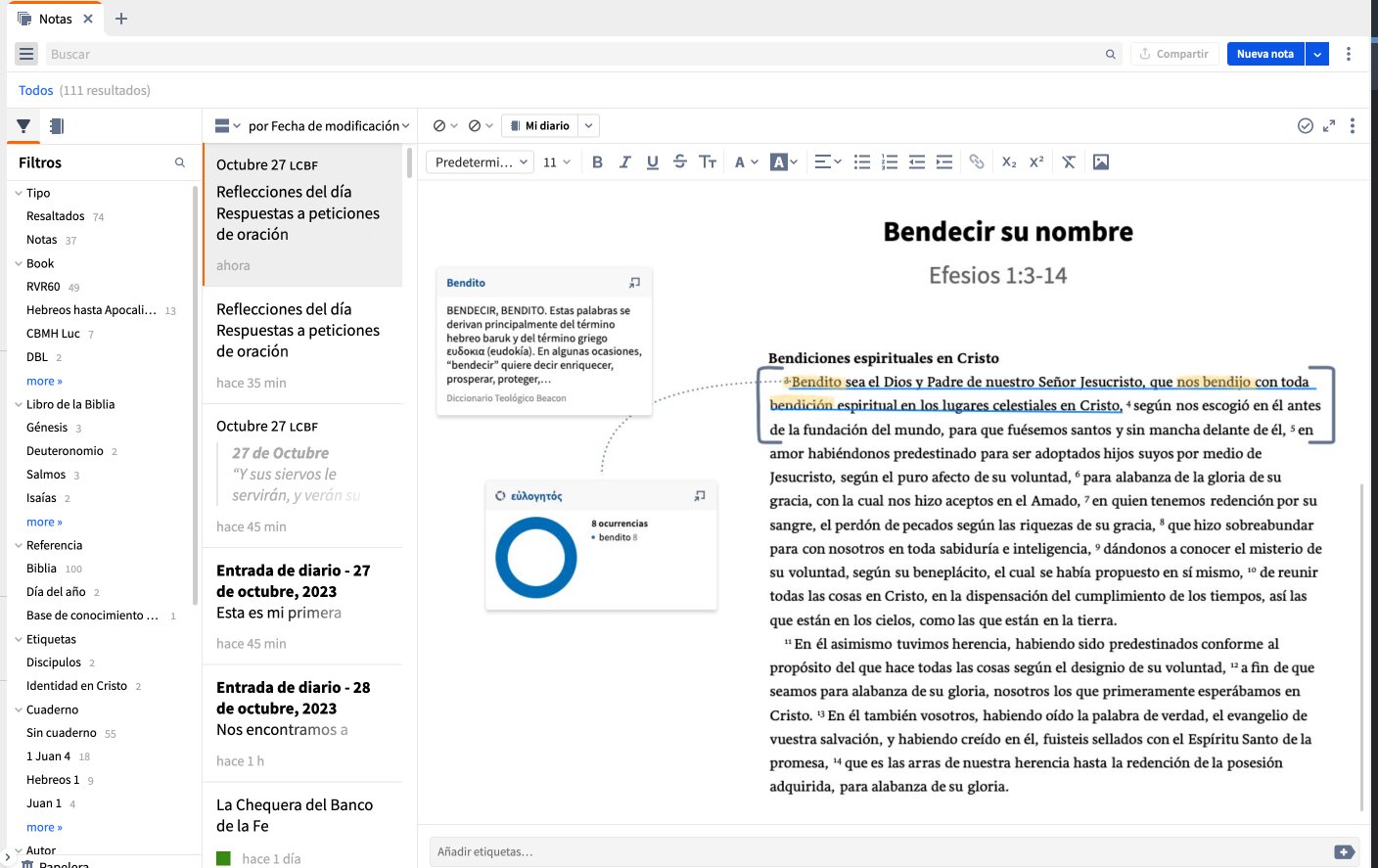Toggle italic formatting

pos(624,162)
